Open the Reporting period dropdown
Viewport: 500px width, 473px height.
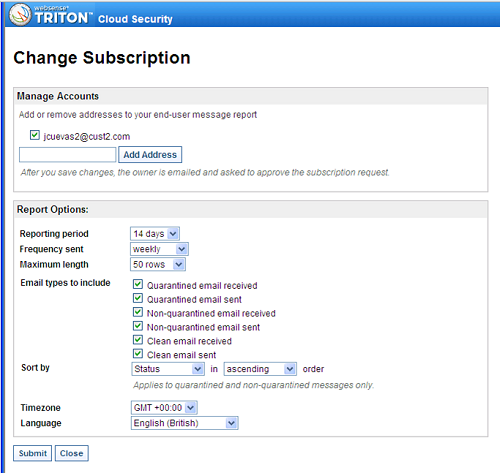point(155,234)
